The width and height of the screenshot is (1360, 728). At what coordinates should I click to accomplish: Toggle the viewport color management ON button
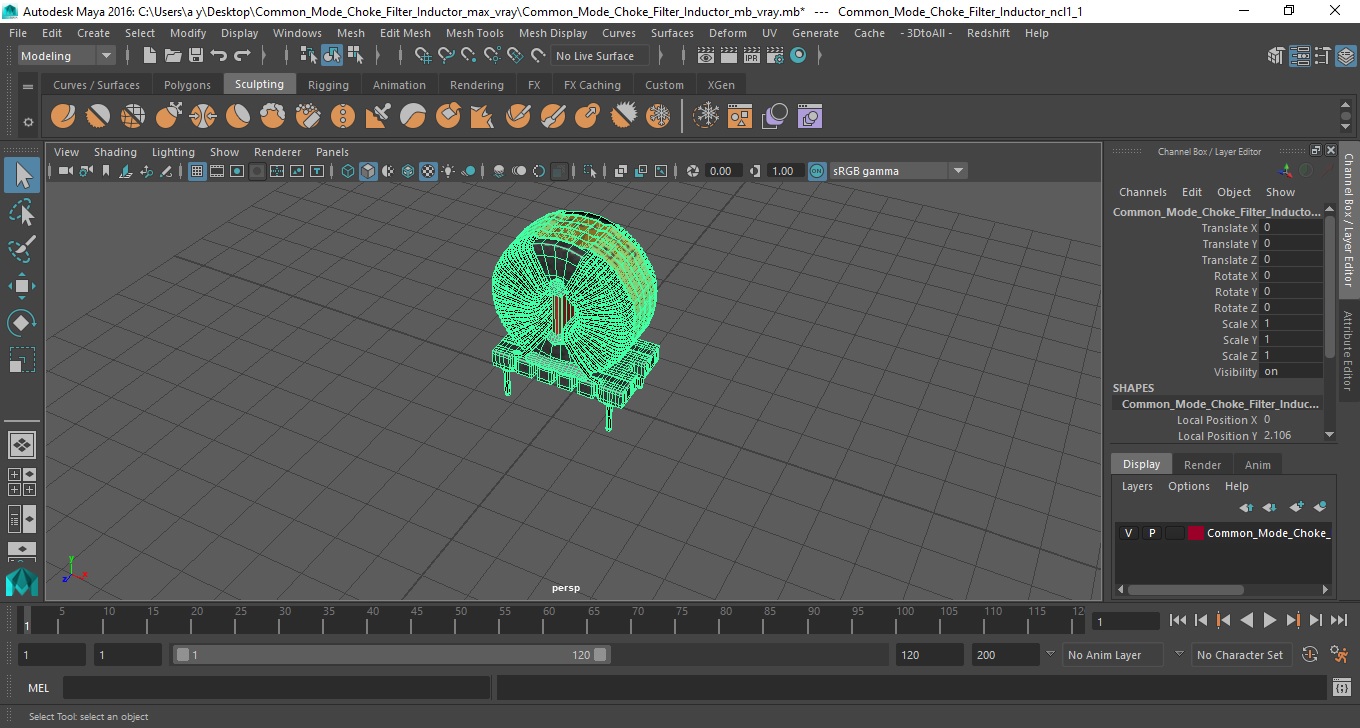(817, 171)
